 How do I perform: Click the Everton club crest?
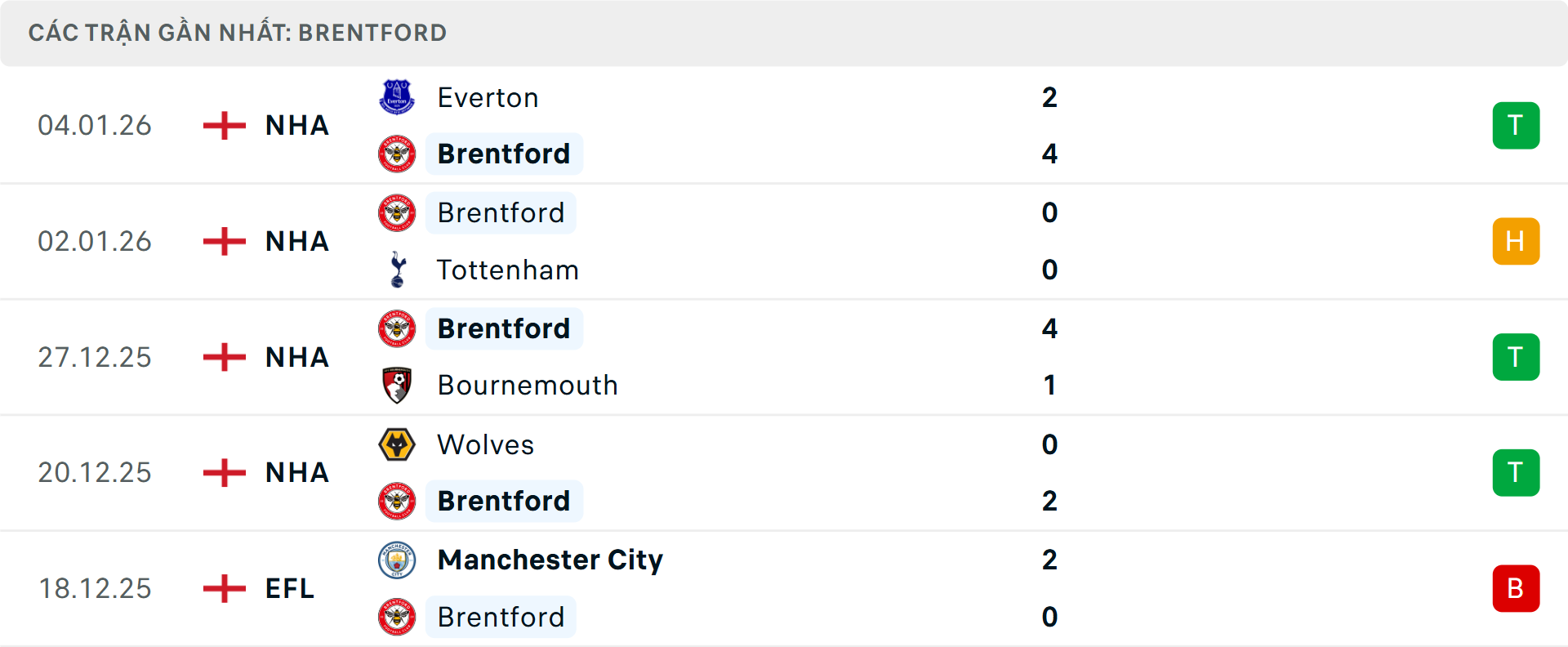397,96
